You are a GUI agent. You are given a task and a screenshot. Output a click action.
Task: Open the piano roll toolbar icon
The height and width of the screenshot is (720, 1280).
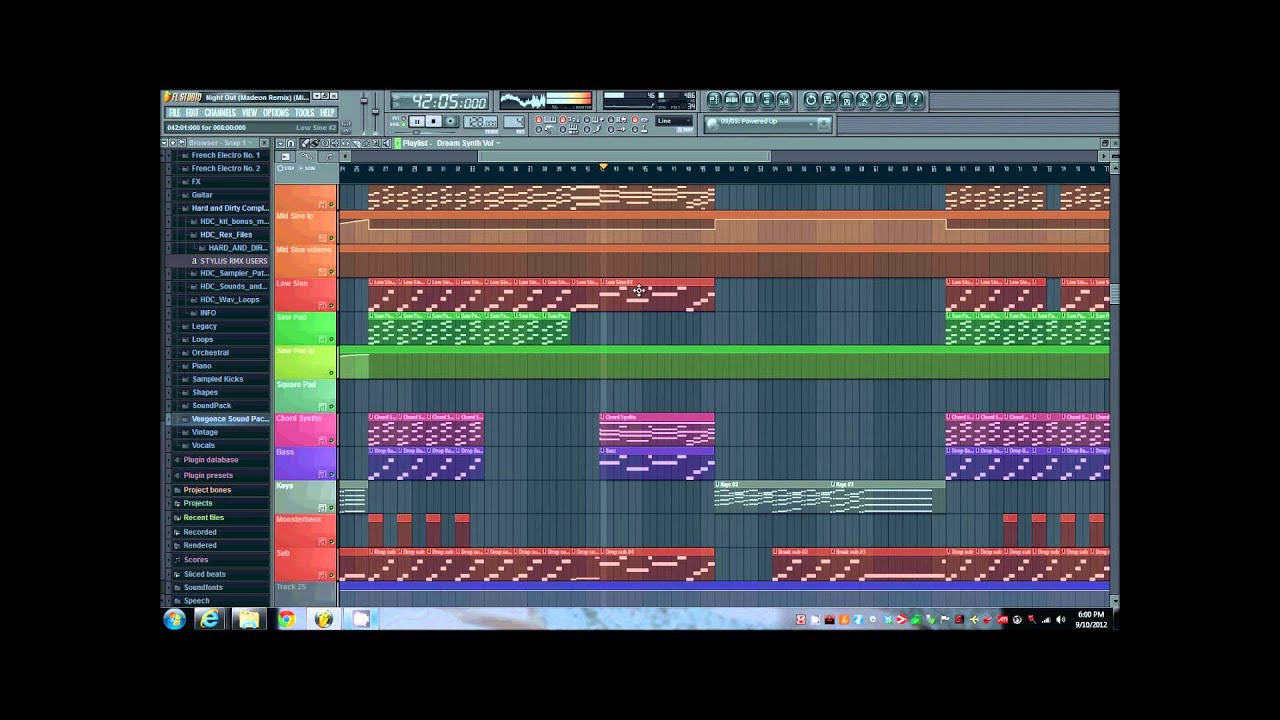[x=749, y=100]
